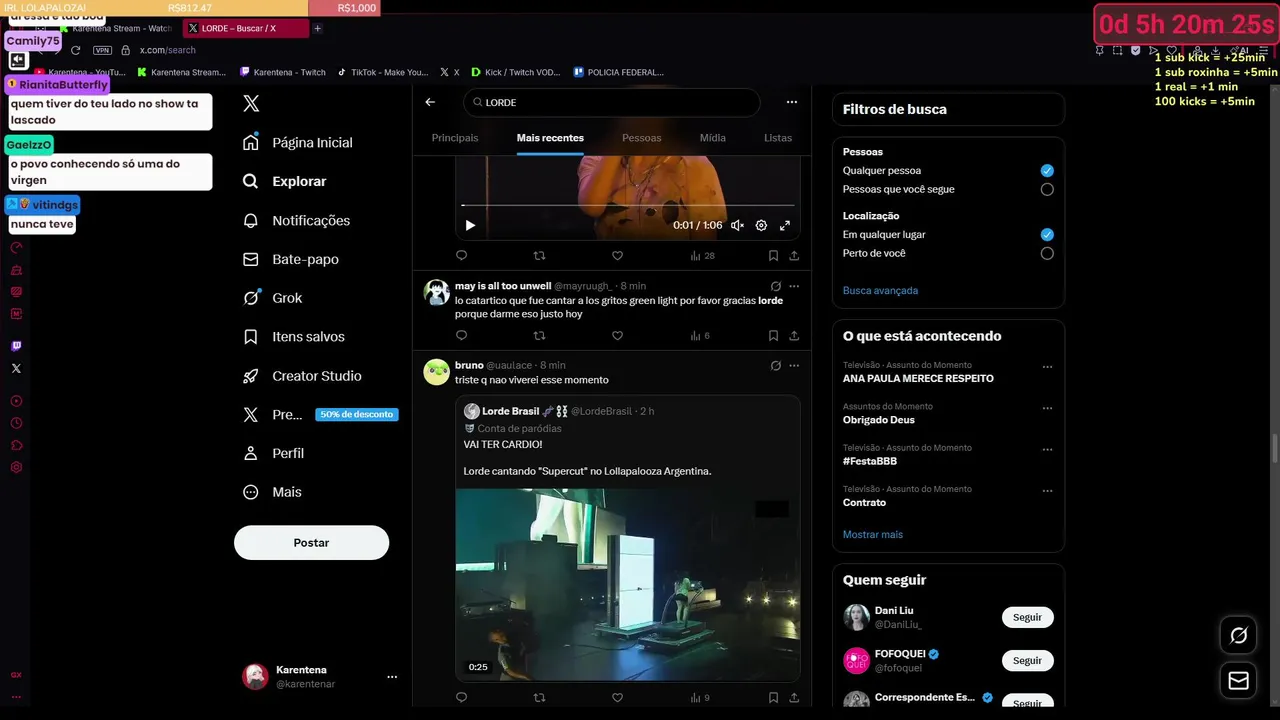
Task: Click Mostrar mais under trends
Action: pyautogui.click(x=873, y=534)
